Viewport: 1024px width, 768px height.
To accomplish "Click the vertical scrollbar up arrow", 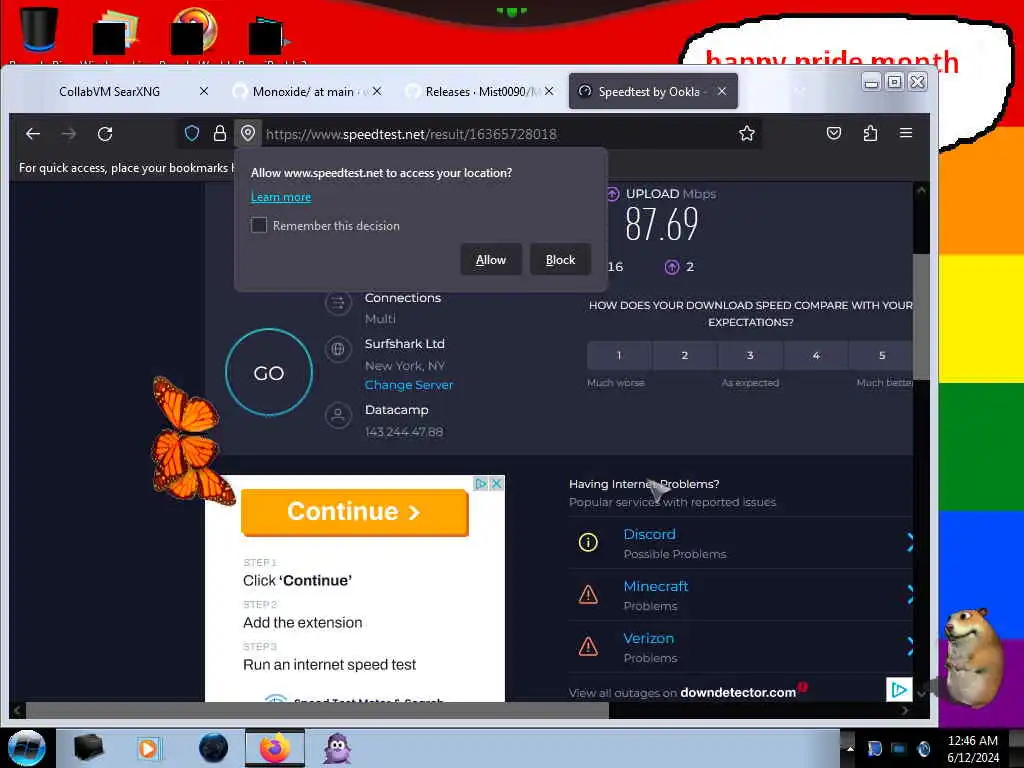I will click(921, 191).
